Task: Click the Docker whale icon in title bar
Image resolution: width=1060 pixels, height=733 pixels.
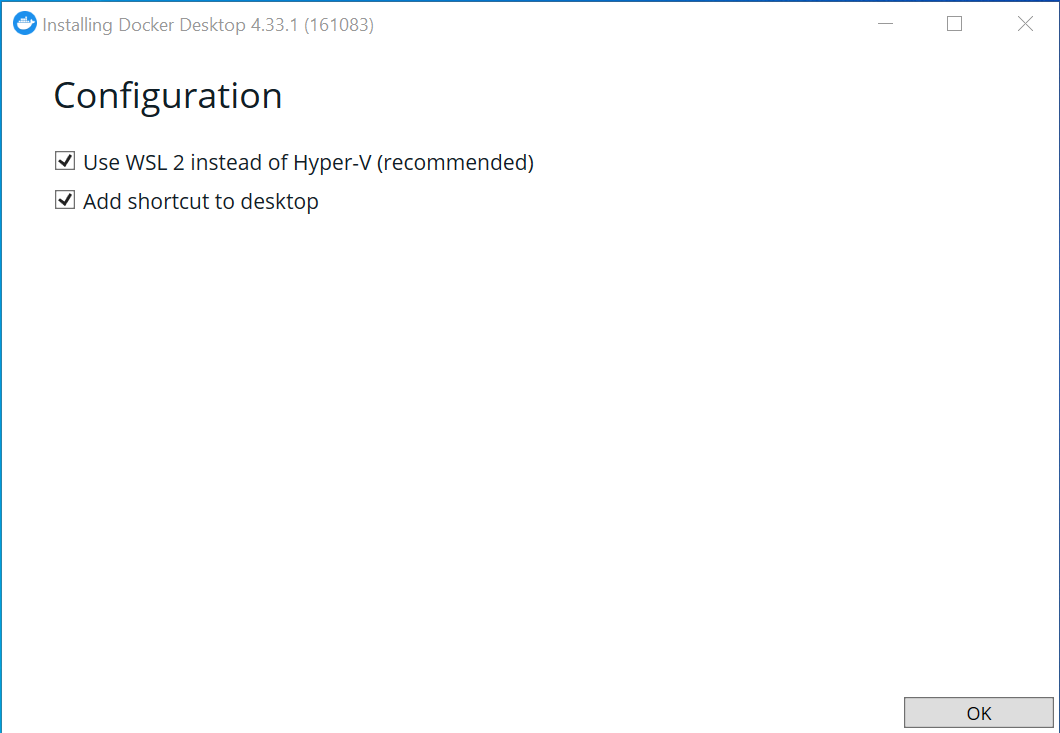Action: (25, 25)
